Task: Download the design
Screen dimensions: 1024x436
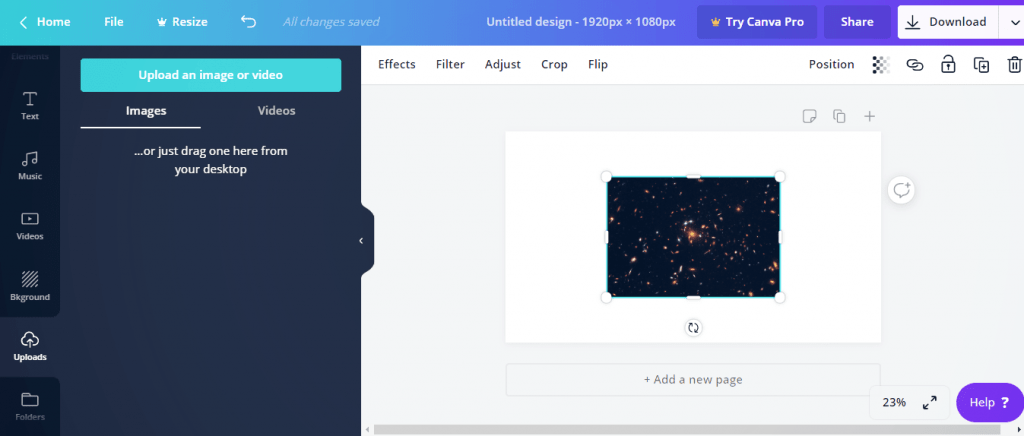Action: coord(948,22)
